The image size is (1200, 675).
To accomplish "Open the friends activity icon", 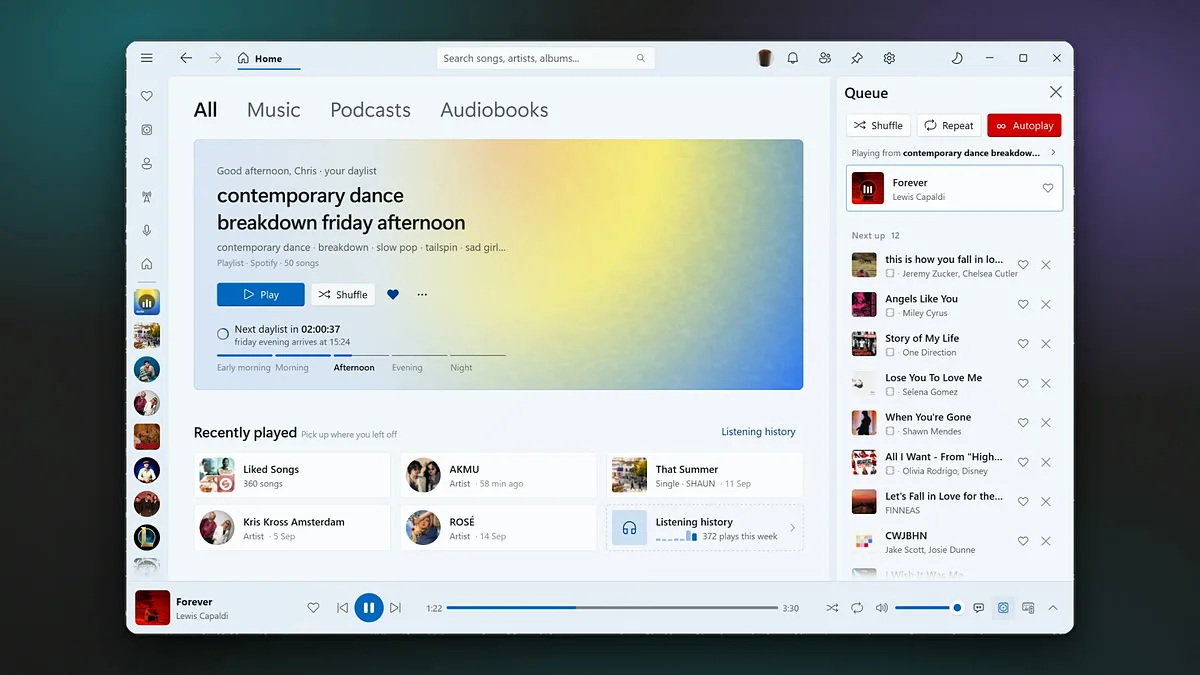I will click(825, 58).
